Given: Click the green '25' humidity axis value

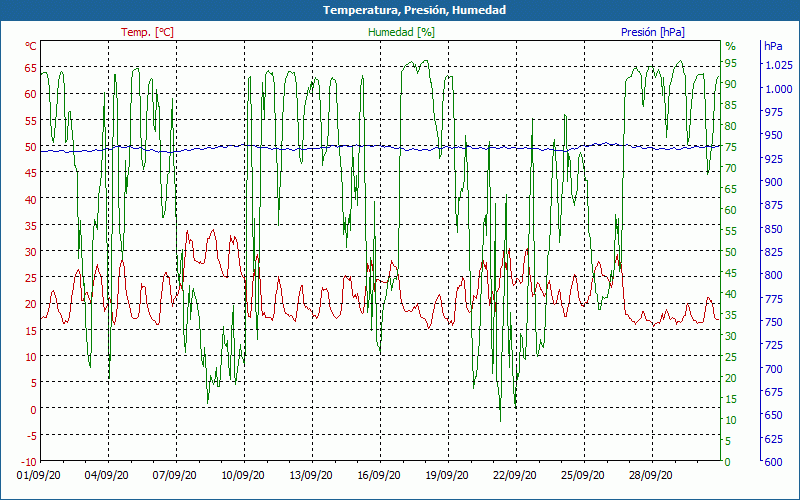Looking at the screenshot, I should point(731,357).
